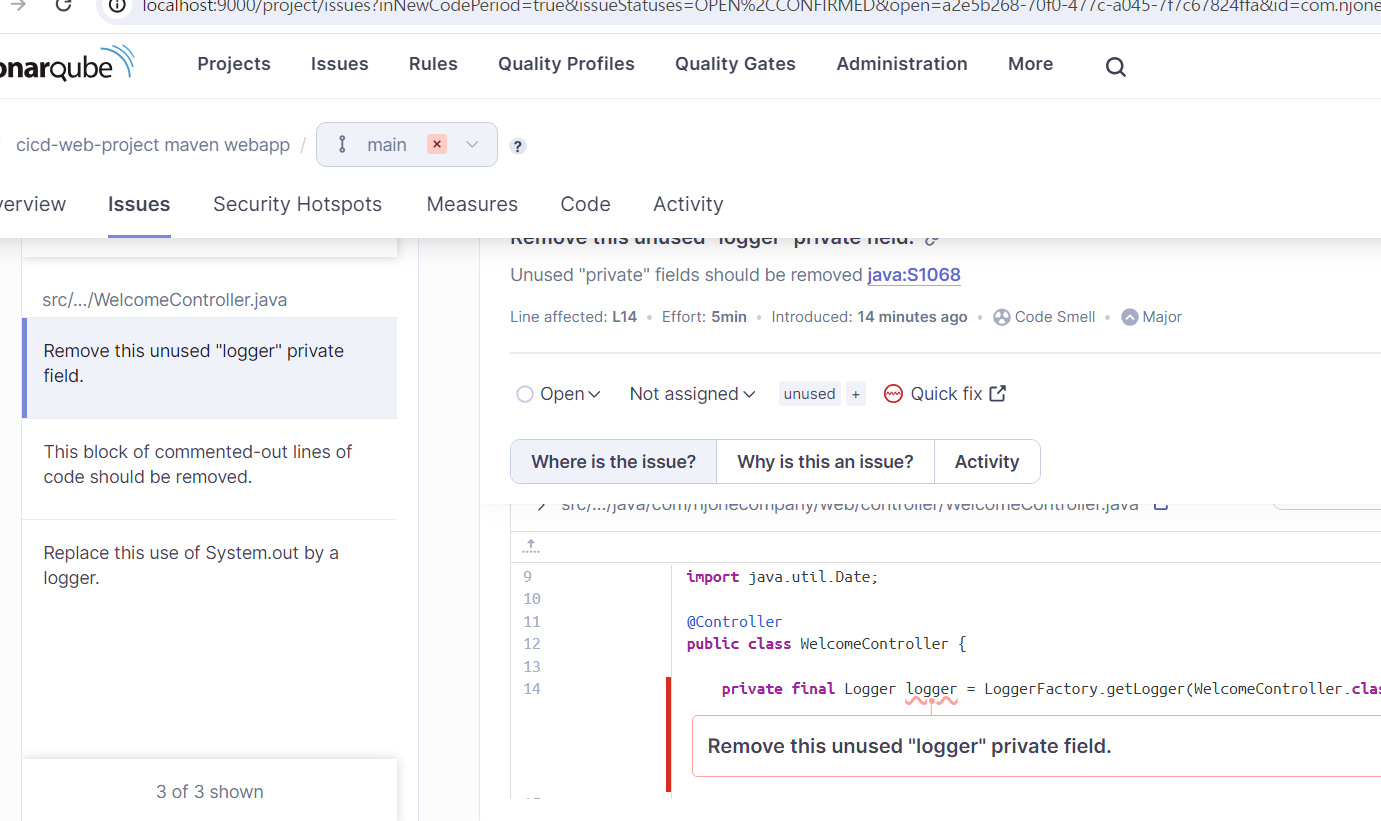The height and width of the screenshot is (821, 1381).
Task: Open the java:S1068 rule link
Action: 914,275
